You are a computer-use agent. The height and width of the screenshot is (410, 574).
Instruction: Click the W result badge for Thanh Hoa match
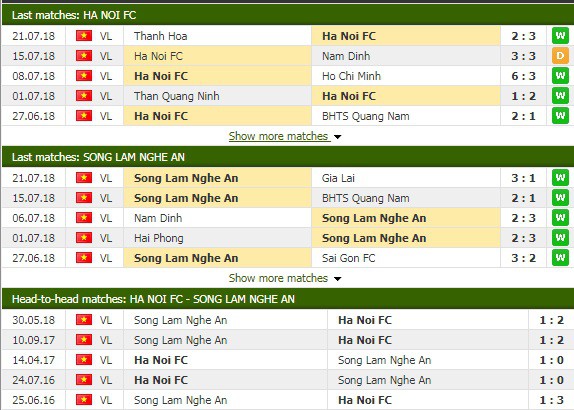560,36
